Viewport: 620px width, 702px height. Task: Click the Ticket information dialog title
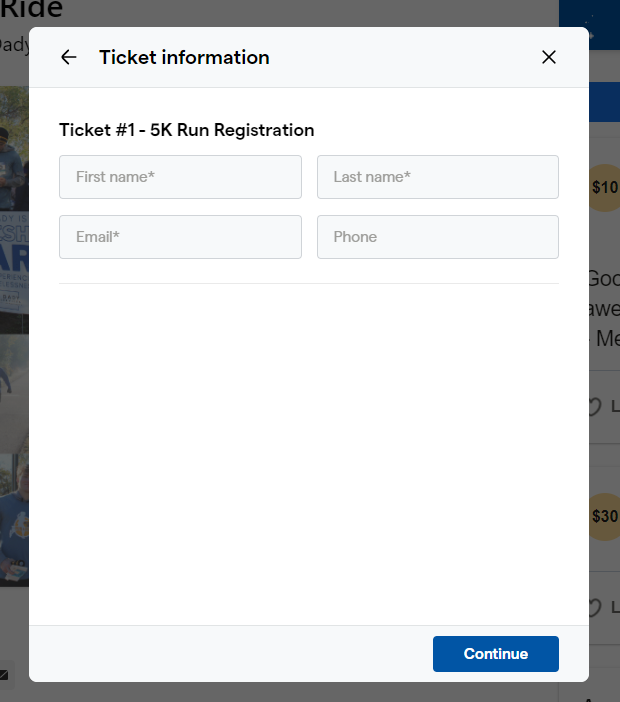click(x=184, y=57)
